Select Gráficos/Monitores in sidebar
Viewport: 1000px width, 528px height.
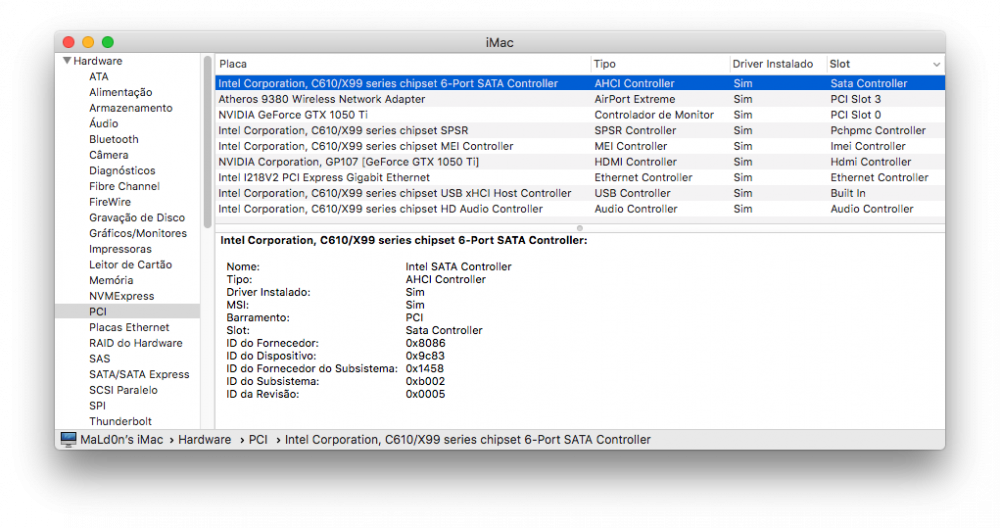(x=138, y=233)
